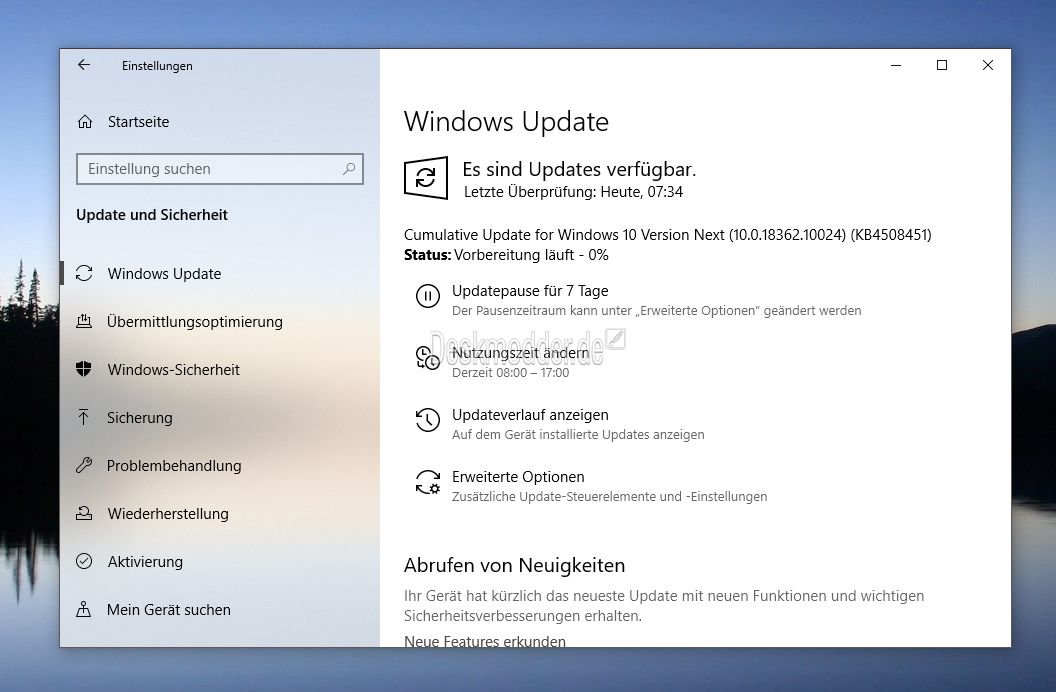Click the Update und Sicherheit heading
Viewport: 1056px width, 692px height.
pos(152,215)
